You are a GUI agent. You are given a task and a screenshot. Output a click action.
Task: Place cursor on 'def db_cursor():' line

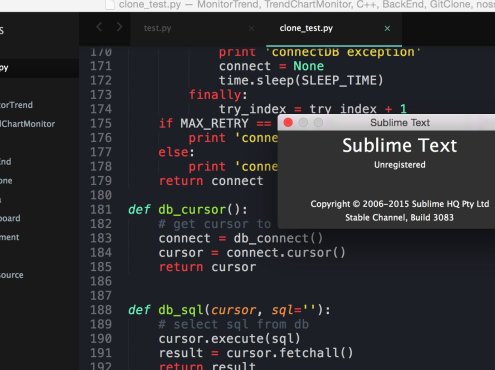[188, 210]
